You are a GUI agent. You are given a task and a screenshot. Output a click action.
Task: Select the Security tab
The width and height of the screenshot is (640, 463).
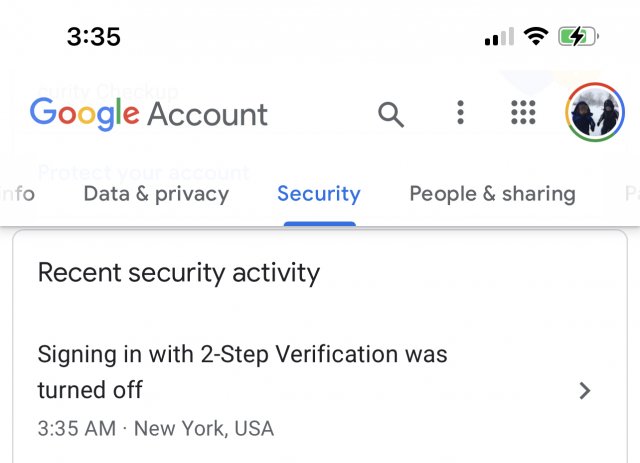[319, 194]
